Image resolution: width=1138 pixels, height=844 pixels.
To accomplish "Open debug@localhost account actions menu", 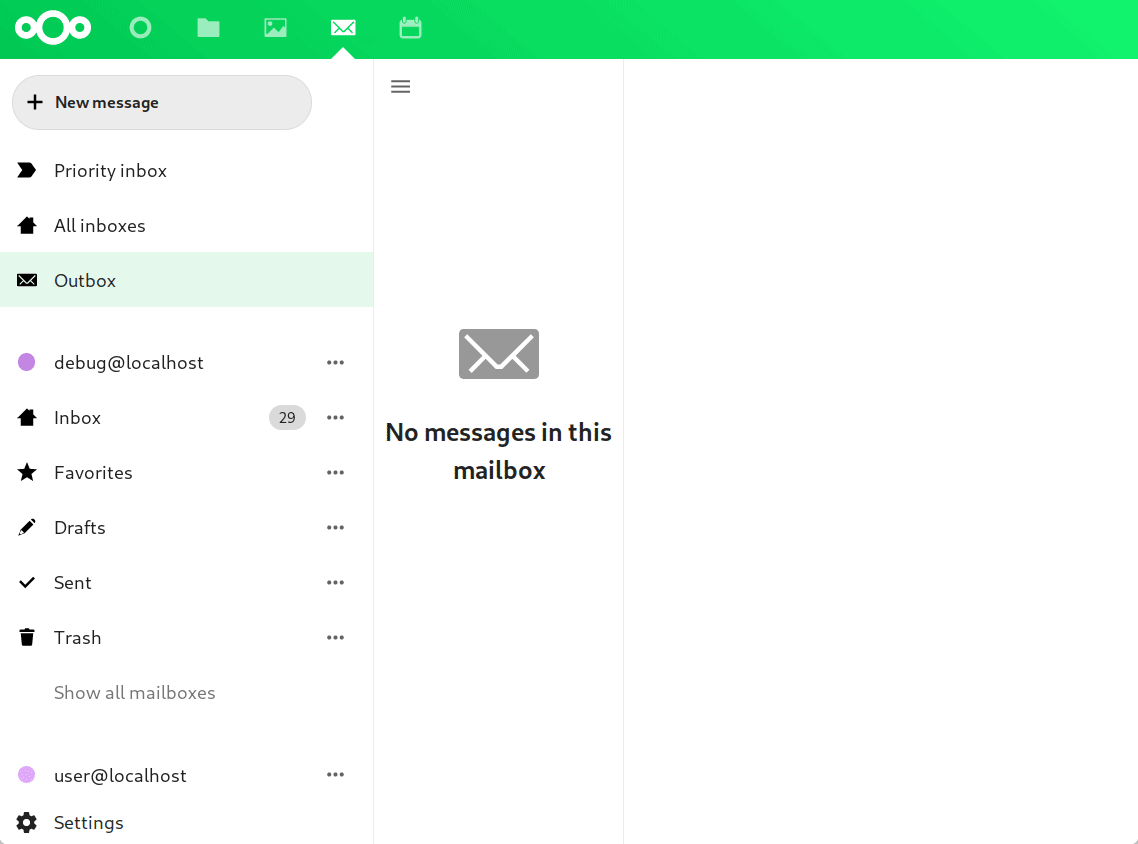I will click(x=335, y=362).
